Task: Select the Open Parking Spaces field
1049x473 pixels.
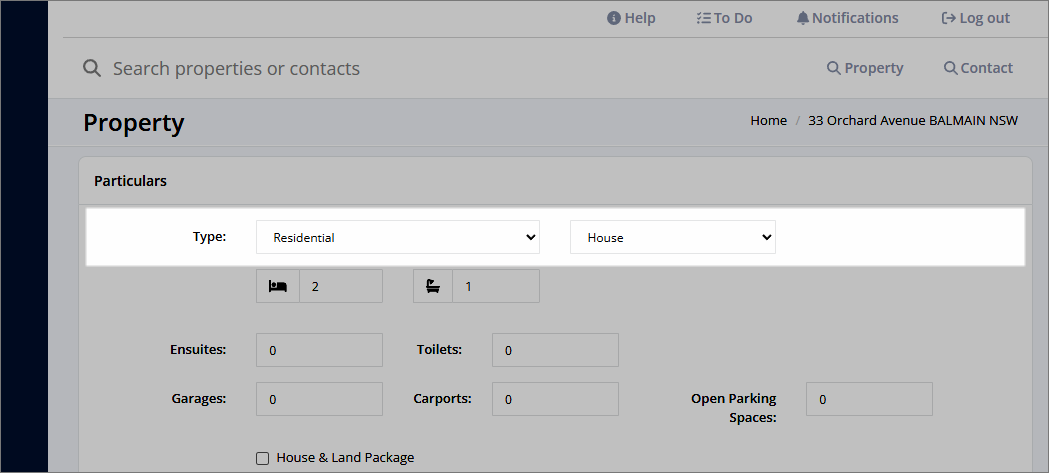Action: (869, 399)
